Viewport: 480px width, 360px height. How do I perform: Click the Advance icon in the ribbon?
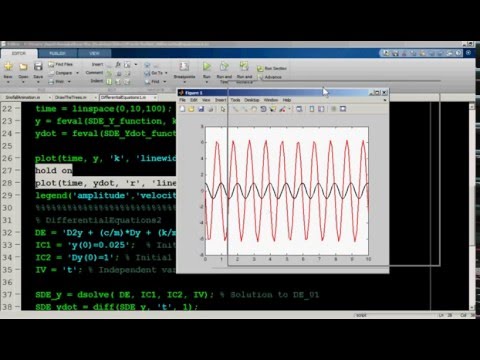point(261,77)
